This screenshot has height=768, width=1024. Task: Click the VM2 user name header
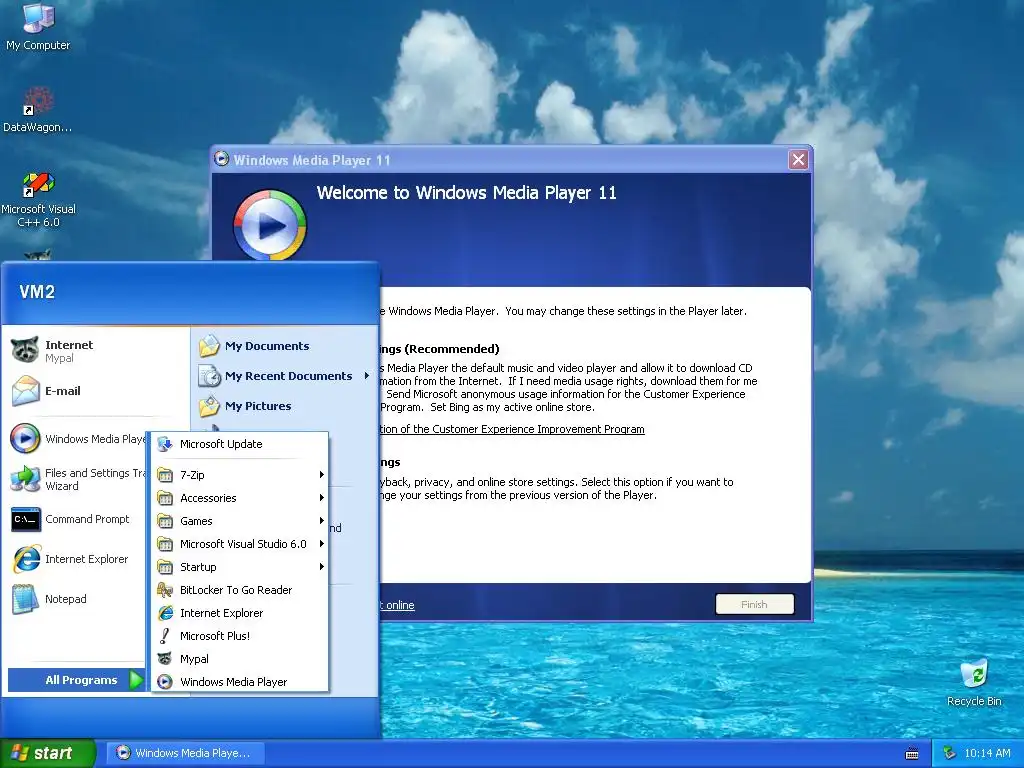coord(37,291)
